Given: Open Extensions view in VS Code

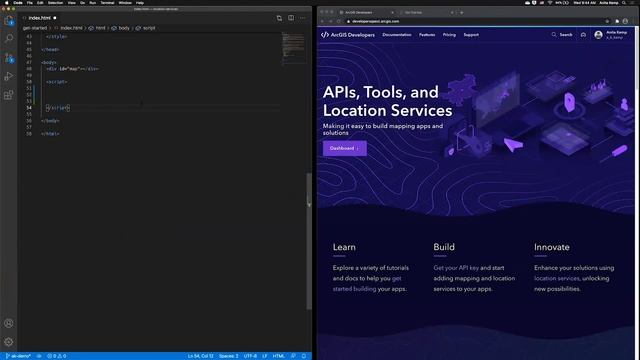Looking at the screenshot, I should (x=9, y=95).
